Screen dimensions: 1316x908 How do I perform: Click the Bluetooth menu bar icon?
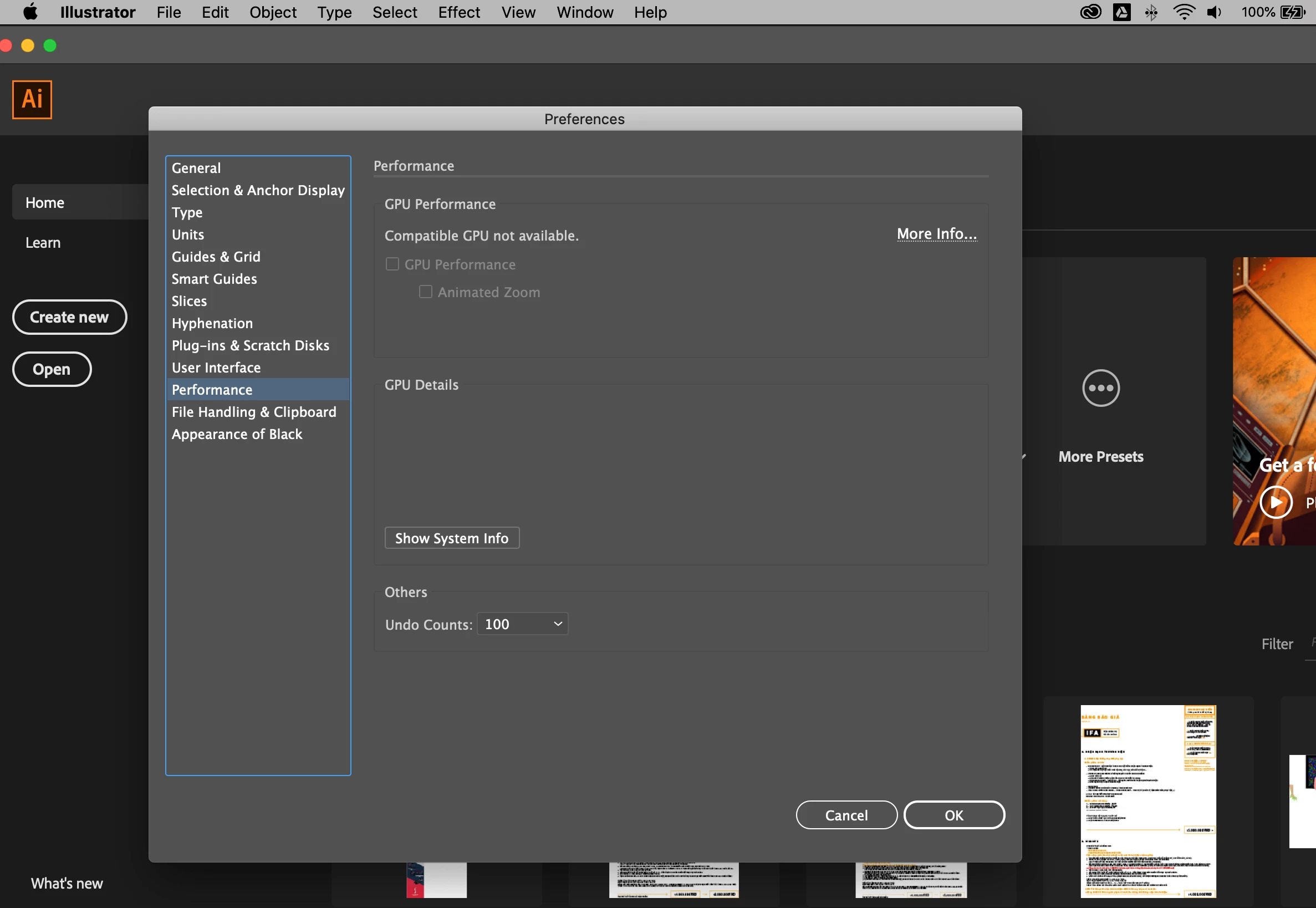(x=1151, y=12)
